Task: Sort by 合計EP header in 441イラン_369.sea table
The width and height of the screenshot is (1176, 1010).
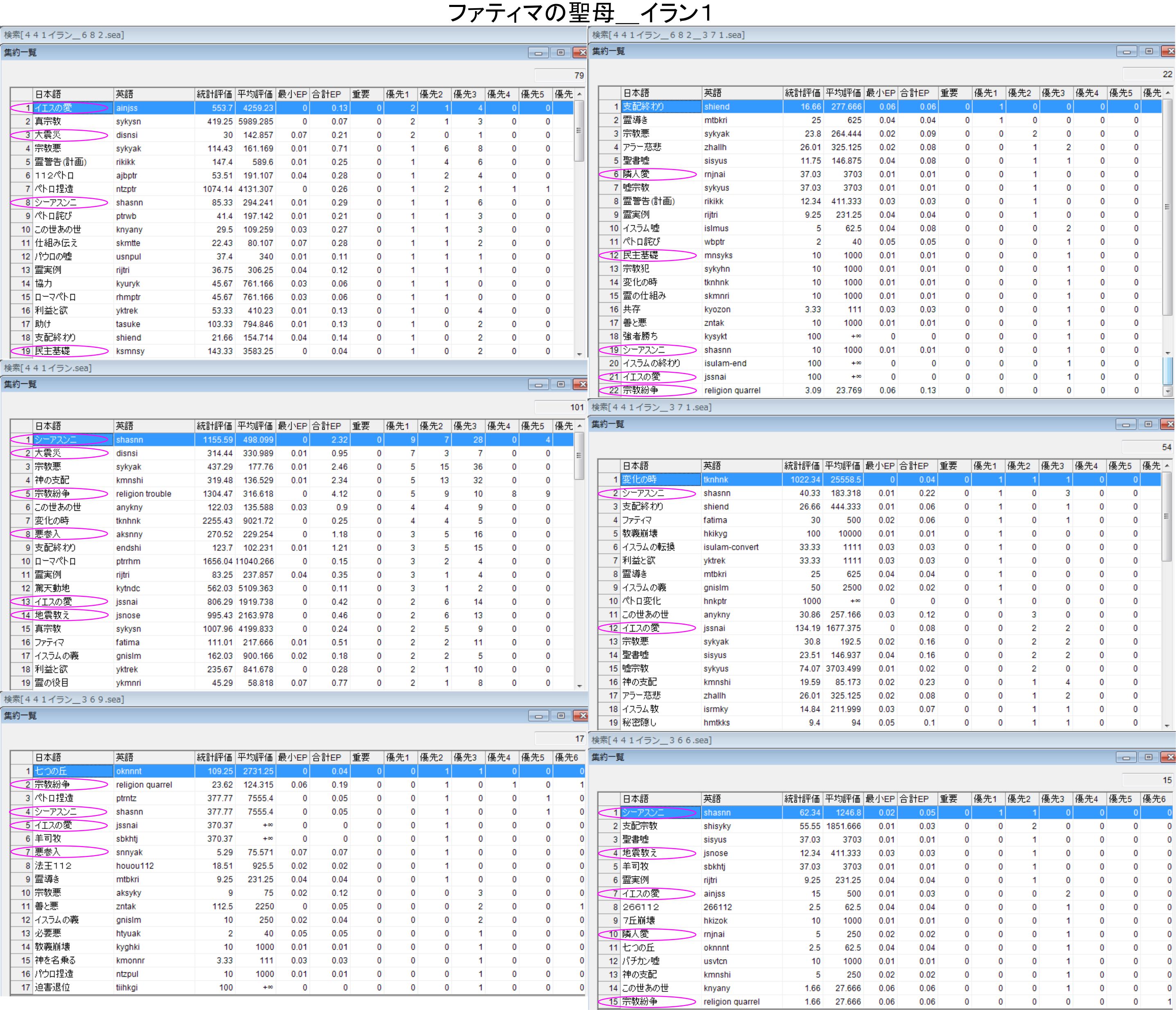Action: pyautogui.click(x=326, y=757)
